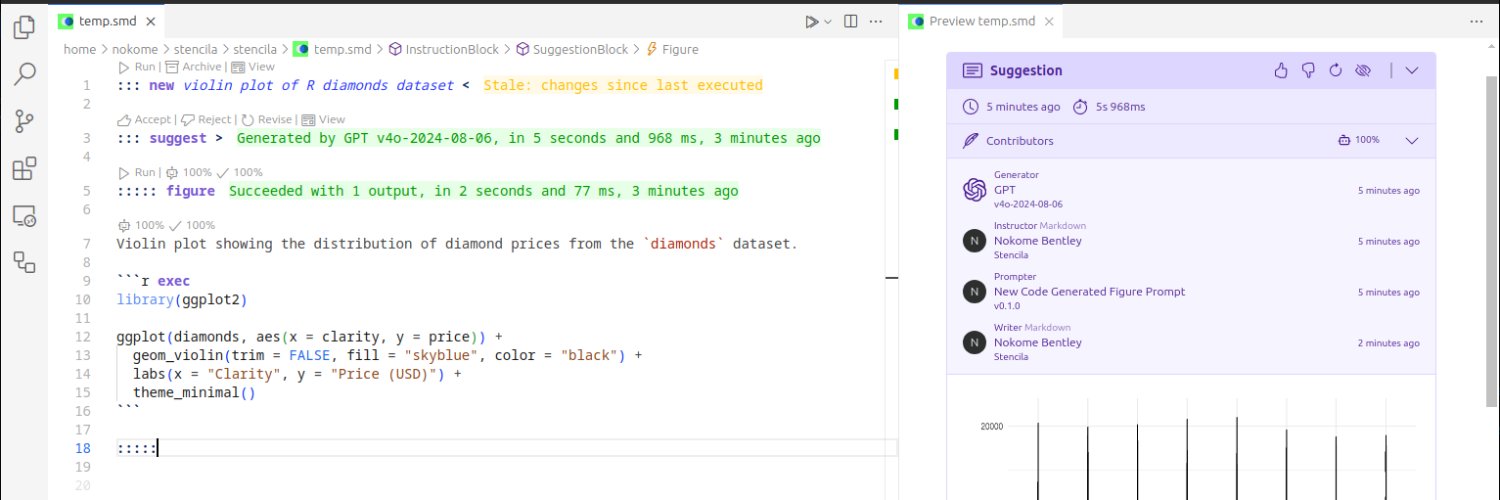Image resolution: width=1500 pixels, height=500 pixels.
Task: Accept the suggestion via code lens
Action: (145, 119)
